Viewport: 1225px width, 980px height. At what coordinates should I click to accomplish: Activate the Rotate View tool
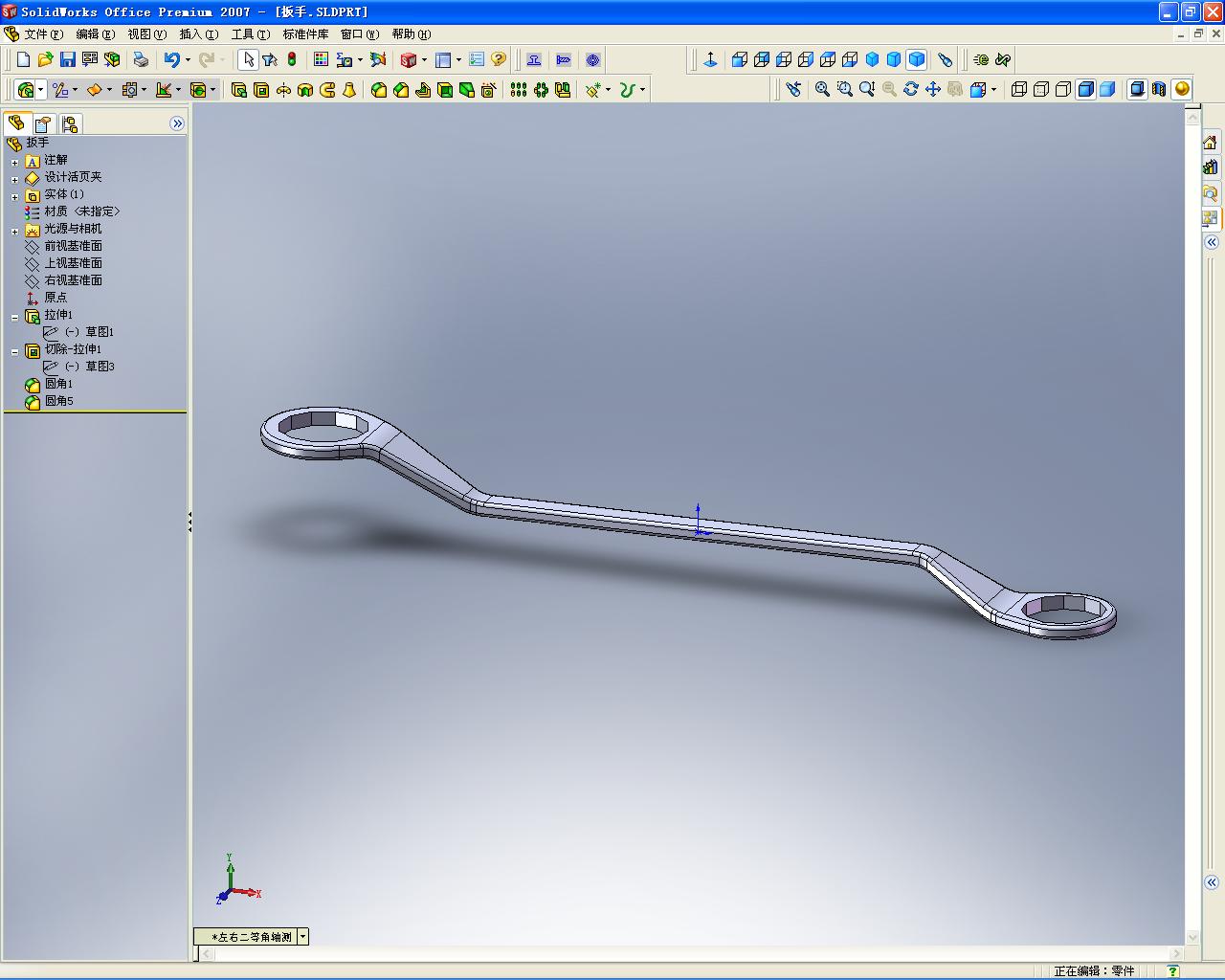pyautogui.click(x=910, y=89)
